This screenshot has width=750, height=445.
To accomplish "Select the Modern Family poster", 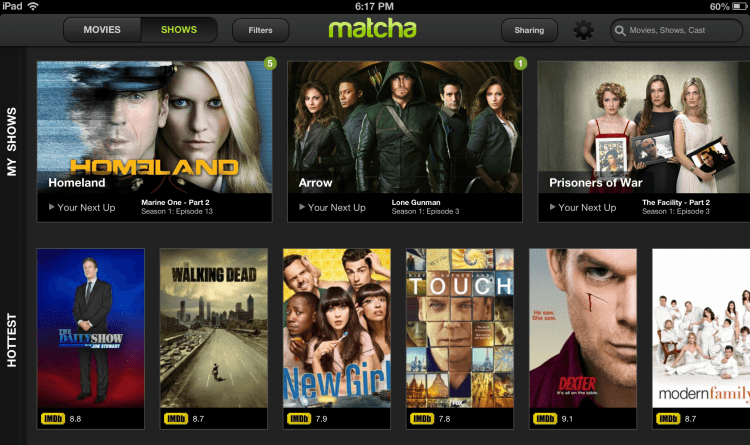I will 701,328.
